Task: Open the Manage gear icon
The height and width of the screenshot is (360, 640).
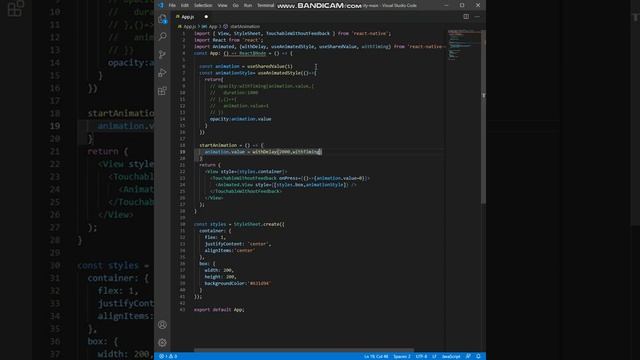Action: coord(162,342)
